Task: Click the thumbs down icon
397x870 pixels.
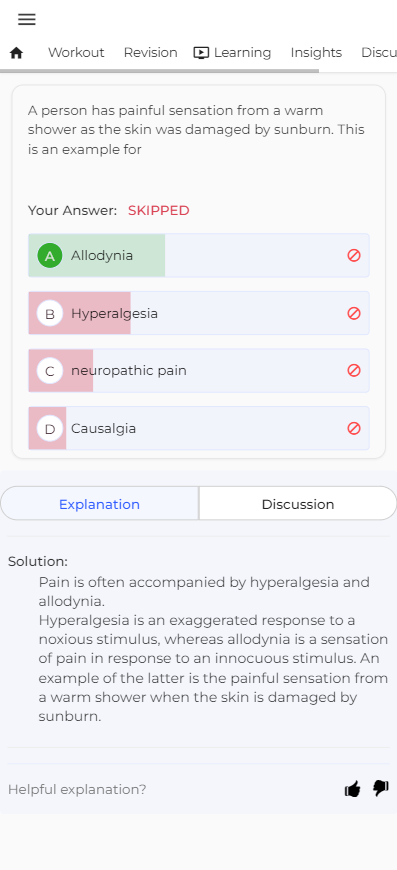Action: 380,788
